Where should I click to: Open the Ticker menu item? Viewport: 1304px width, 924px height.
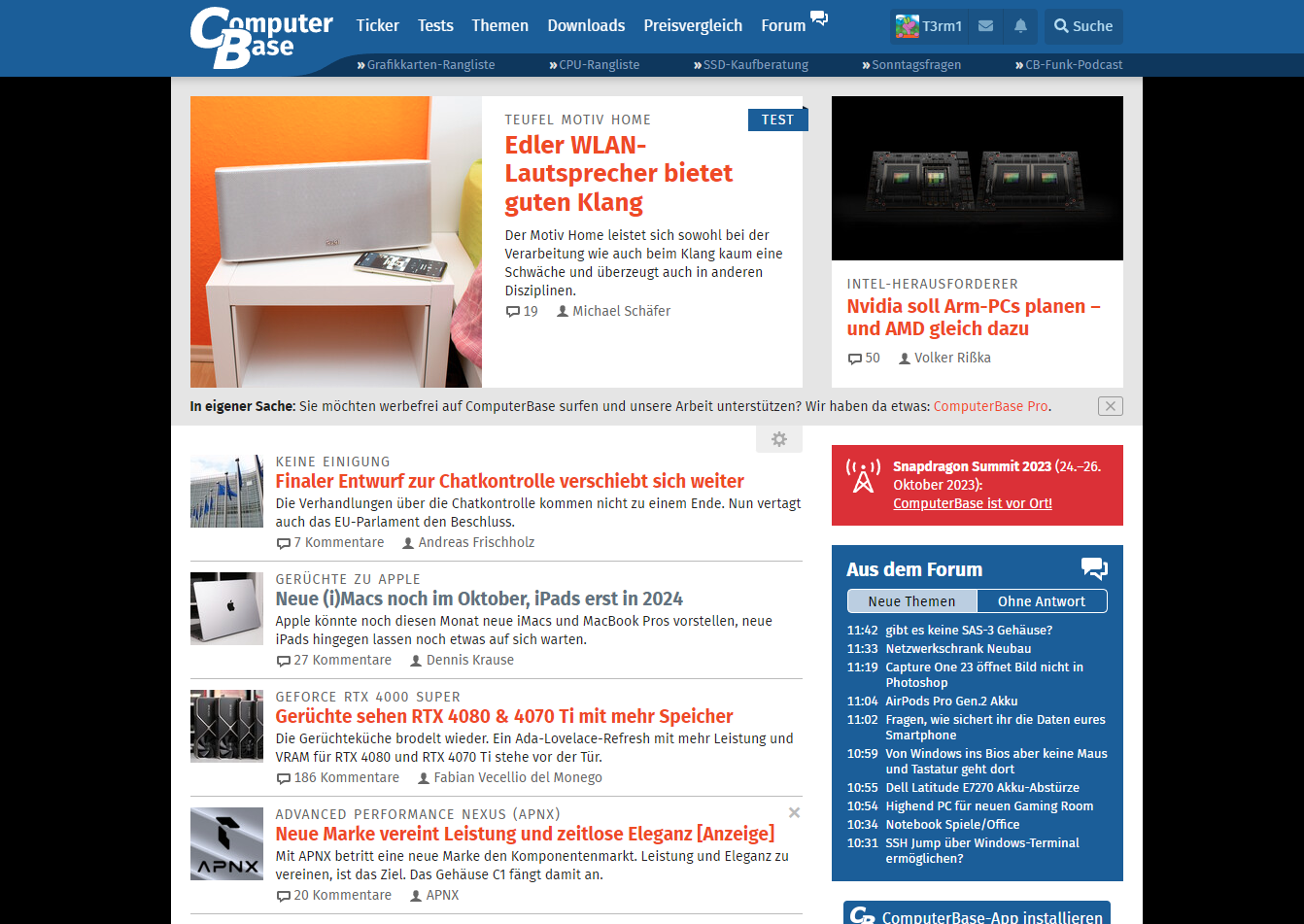[378, 26]
